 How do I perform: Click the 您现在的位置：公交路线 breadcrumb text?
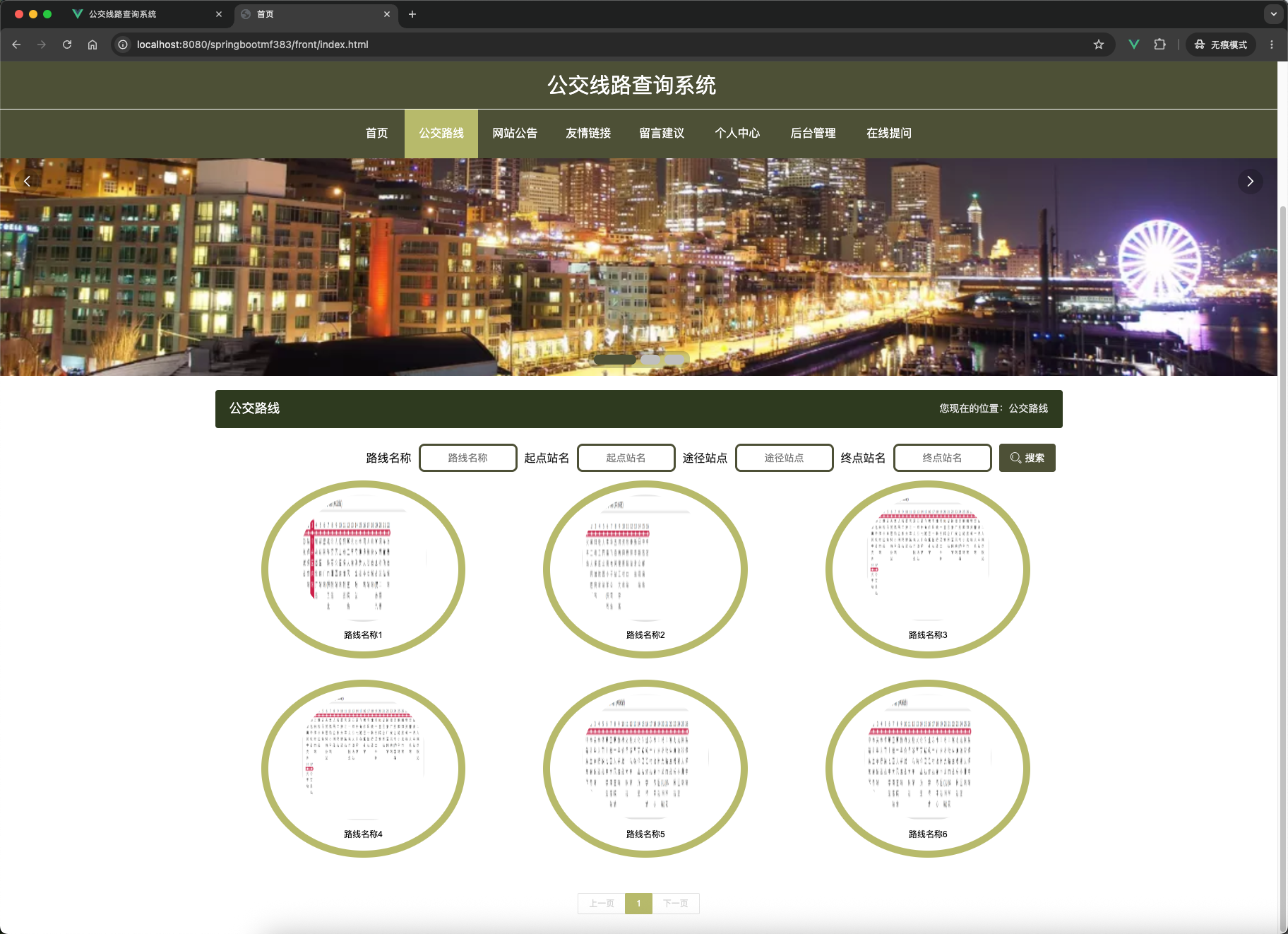[994, 408]
